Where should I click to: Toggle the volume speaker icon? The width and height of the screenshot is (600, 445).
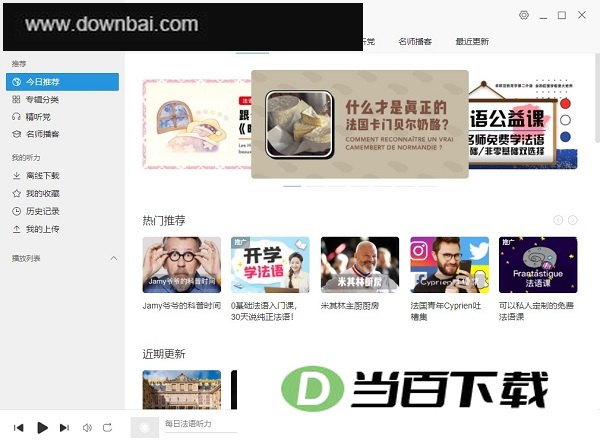[87, 427]
